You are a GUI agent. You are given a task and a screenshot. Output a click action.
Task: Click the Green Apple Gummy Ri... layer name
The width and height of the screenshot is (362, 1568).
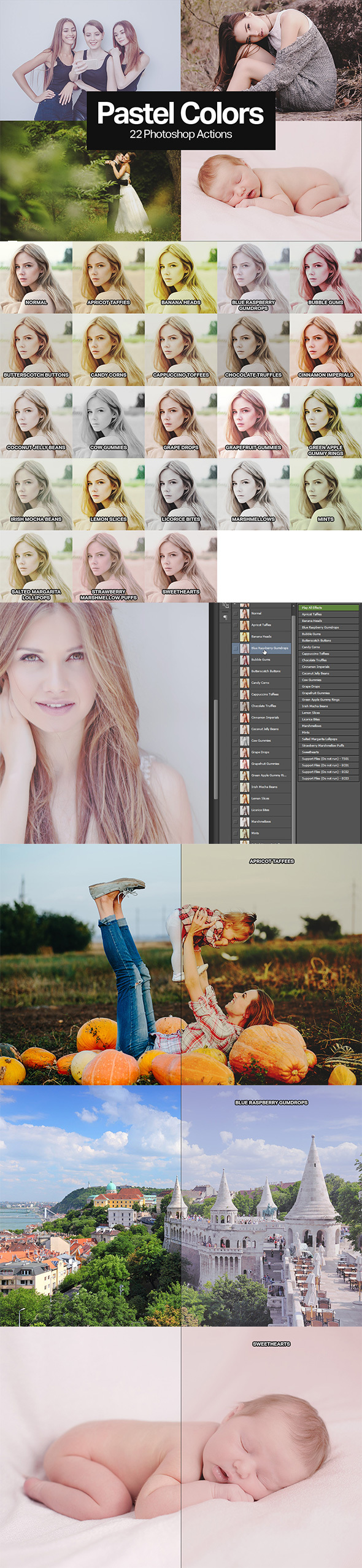point(269,775)
